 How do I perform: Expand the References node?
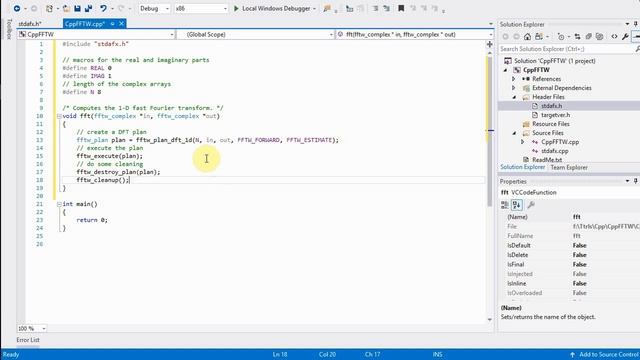coord(514,79)
